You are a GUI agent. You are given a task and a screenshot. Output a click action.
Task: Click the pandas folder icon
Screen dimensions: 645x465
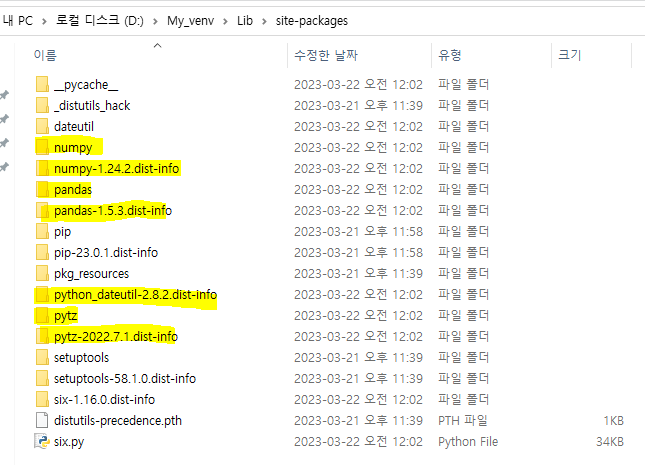pyautogui.click(x=42, y=189)
